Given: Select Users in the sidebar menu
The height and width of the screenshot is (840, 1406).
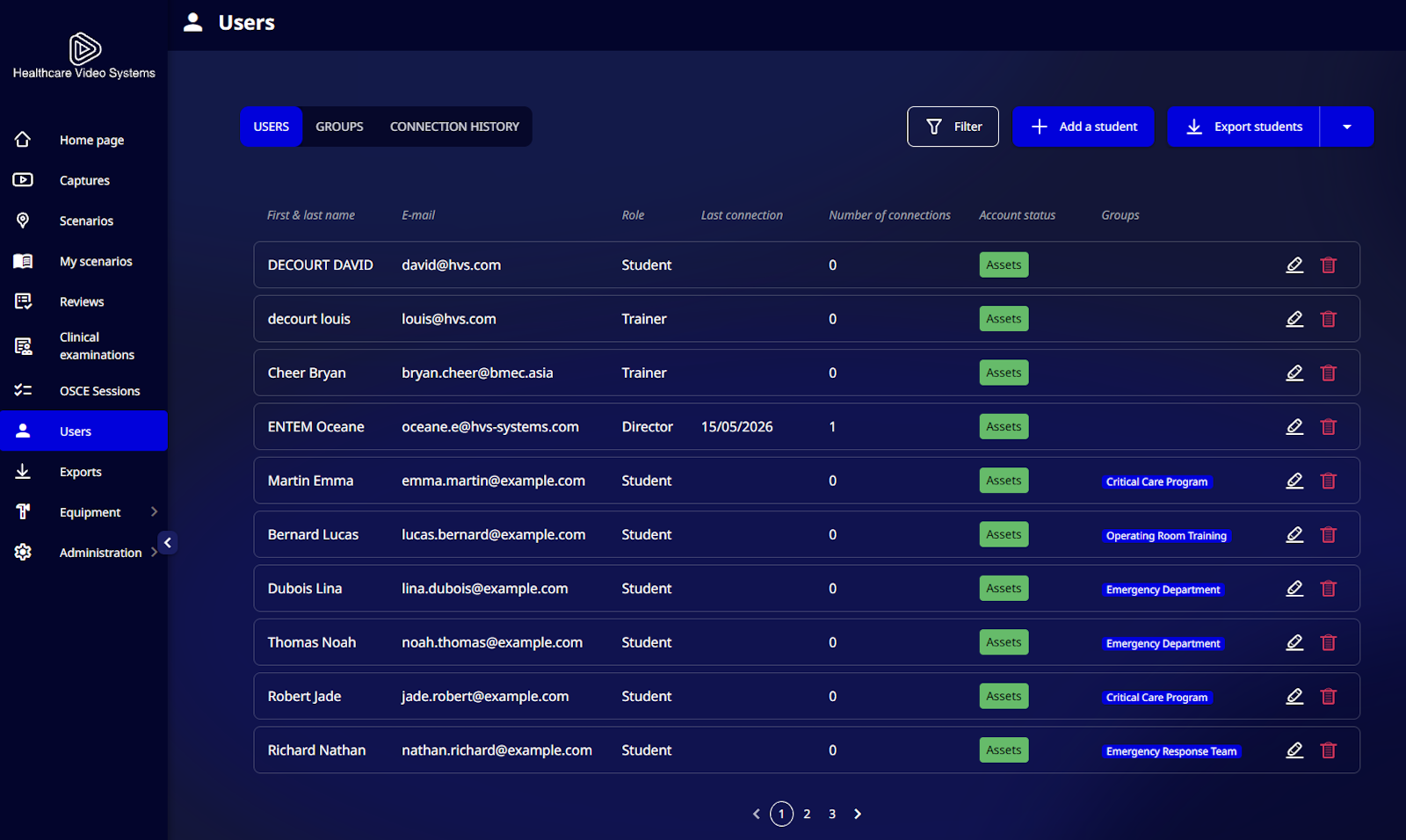Looking at the screenshot, I should click(83, 431).
